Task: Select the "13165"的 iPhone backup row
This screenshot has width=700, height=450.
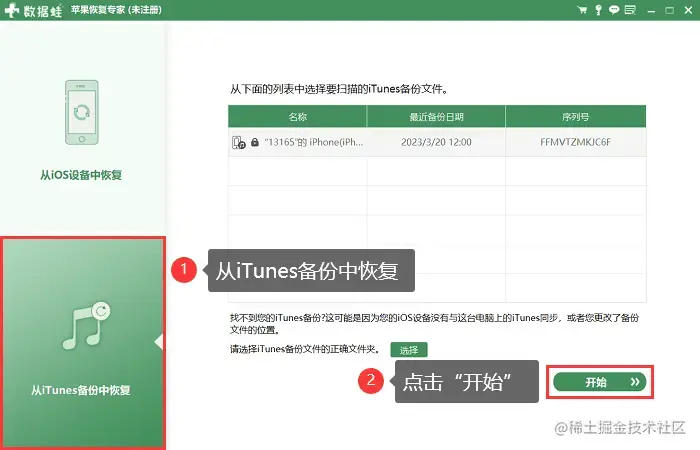Action: pyautogui.click(x=437, y=142)
